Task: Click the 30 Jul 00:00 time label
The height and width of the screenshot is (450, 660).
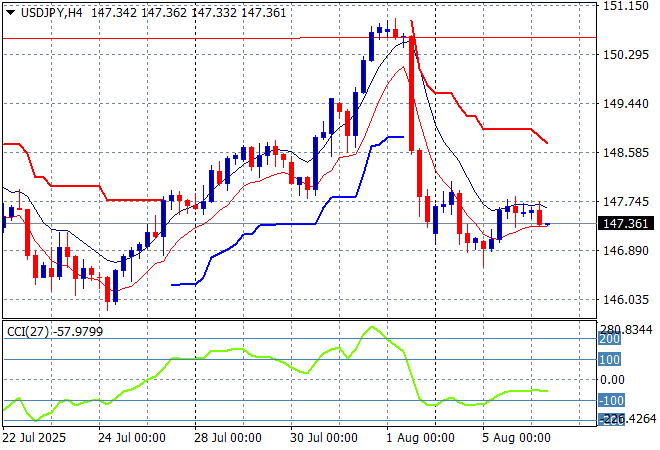Action: click(x=324, y=438)
